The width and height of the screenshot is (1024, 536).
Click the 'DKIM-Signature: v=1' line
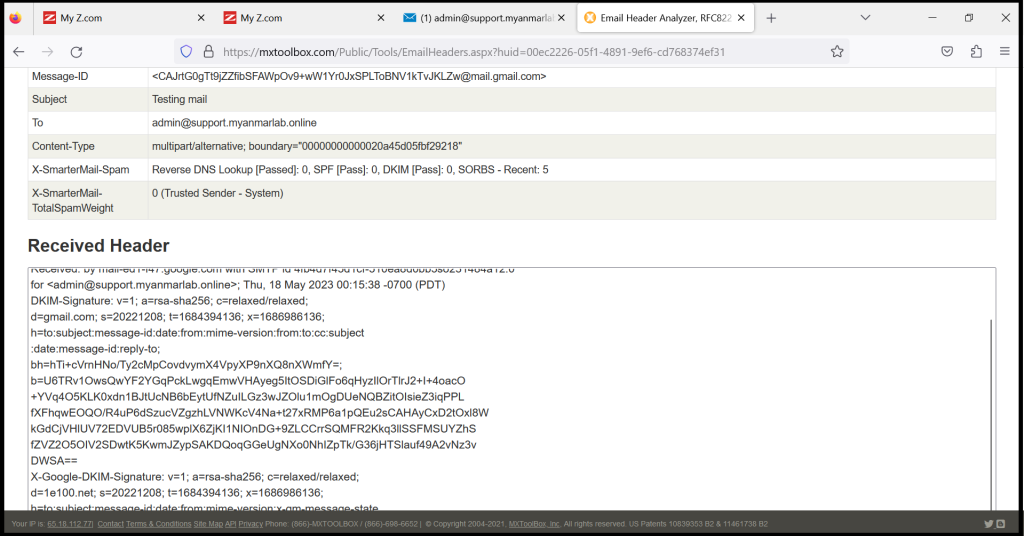coord(169,301)
